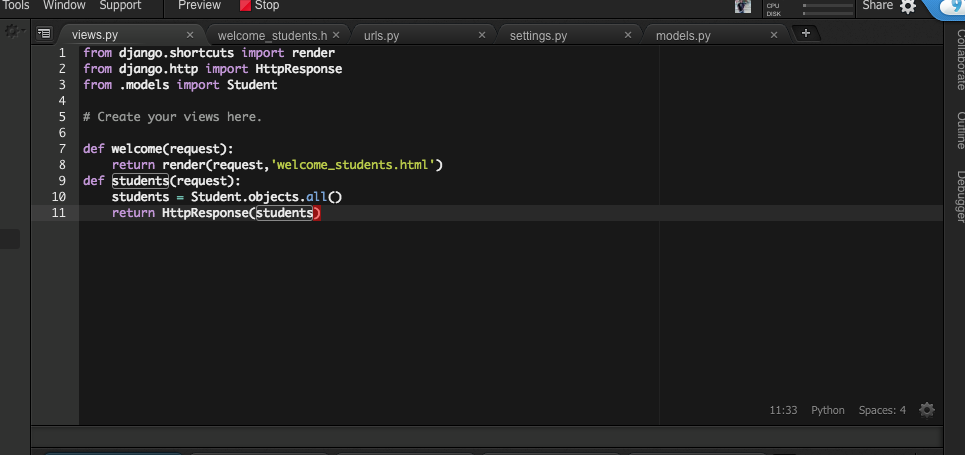The image size is (965, 455).
Task: Close the settings.py tab
Action: [x=628, y=35]
